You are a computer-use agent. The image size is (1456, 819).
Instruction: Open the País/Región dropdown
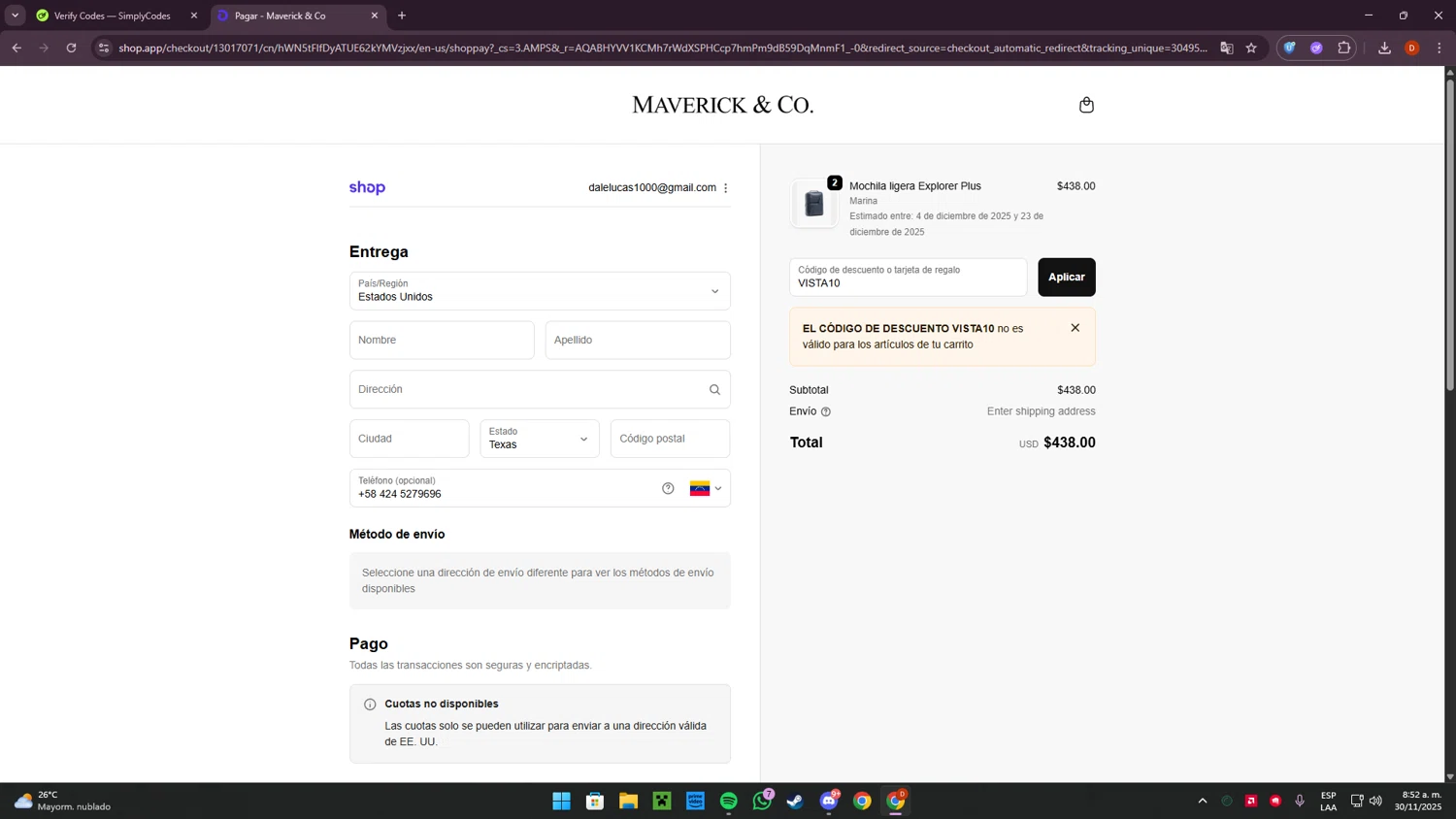(540, 291)
